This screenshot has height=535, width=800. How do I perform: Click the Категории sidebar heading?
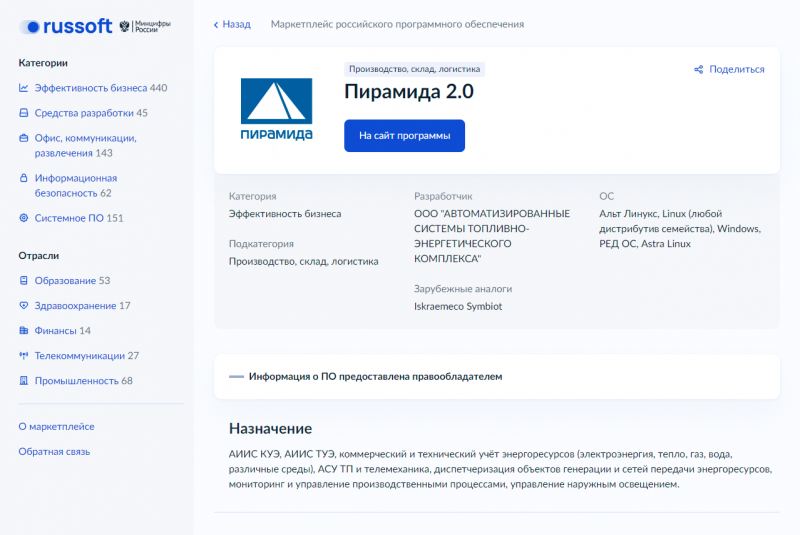pyautogui.click(x=43, y=63)
